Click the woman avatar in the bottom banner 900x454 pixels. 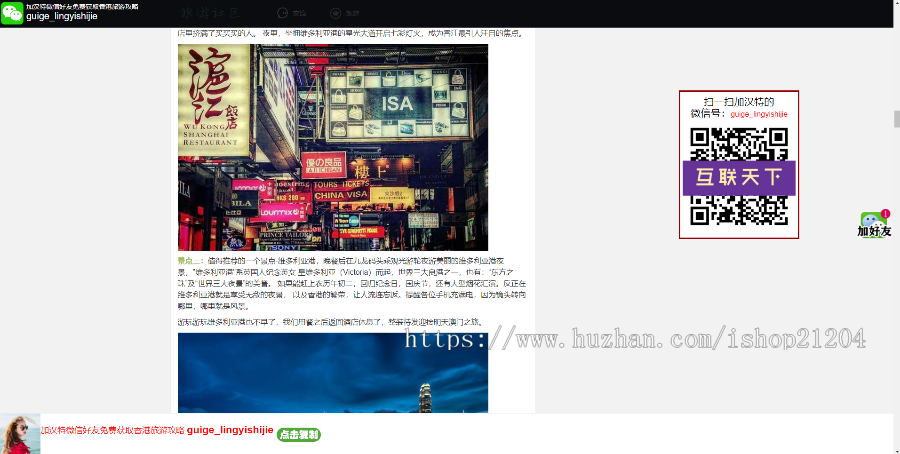20,433
